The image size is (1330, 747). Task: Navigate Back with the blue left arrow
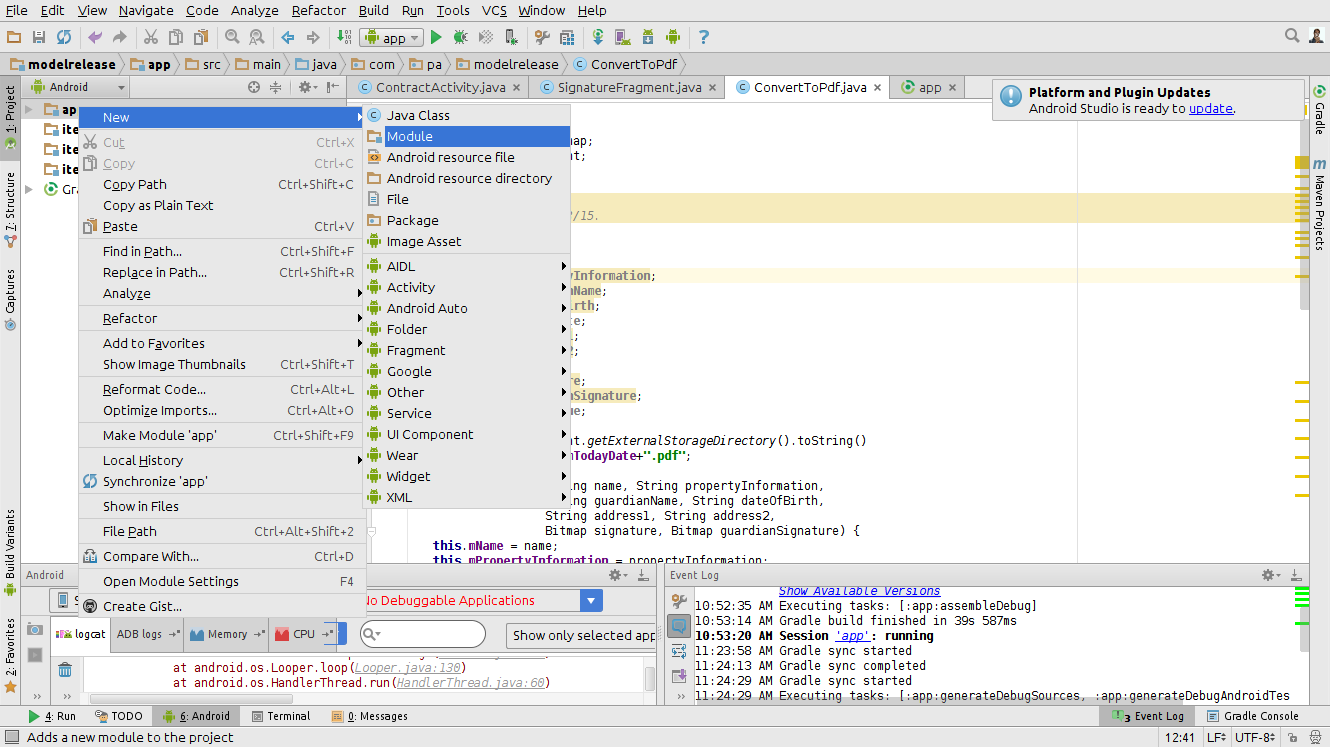pos(288,37)
